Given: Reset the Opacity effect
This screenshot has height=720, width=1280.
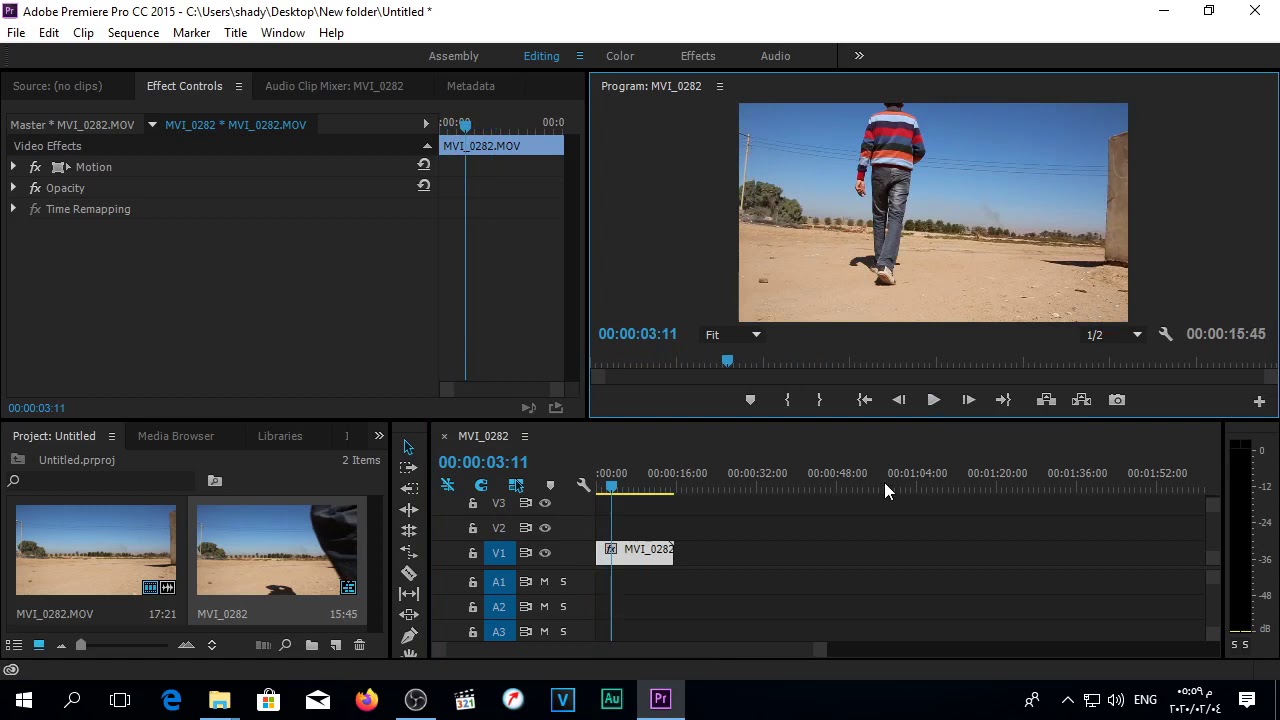Looking at the screenshot, I should (424, 186).
